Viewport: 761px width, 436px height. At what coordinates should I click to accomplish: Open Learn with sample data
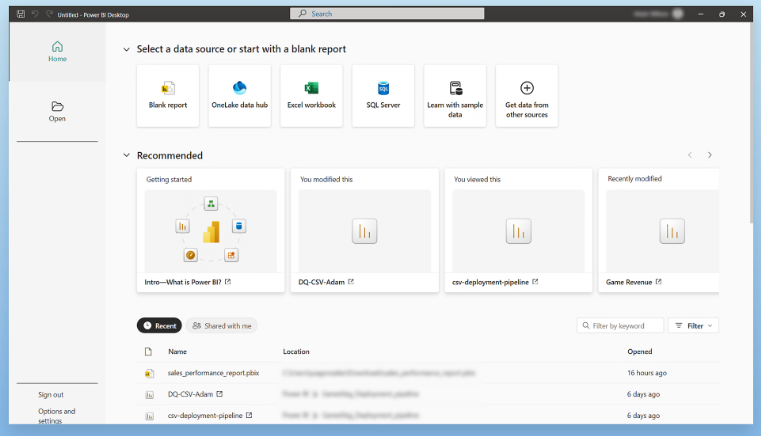pyautogui.click(x=455, y=96)
